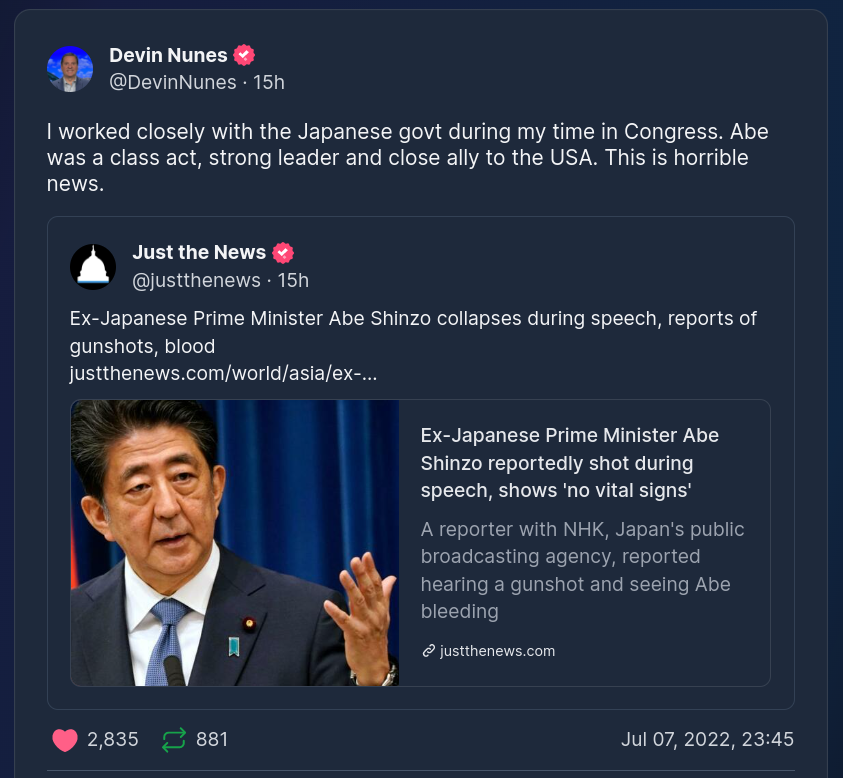
Task: Click the 2,835 likes count
Action: 113,739
